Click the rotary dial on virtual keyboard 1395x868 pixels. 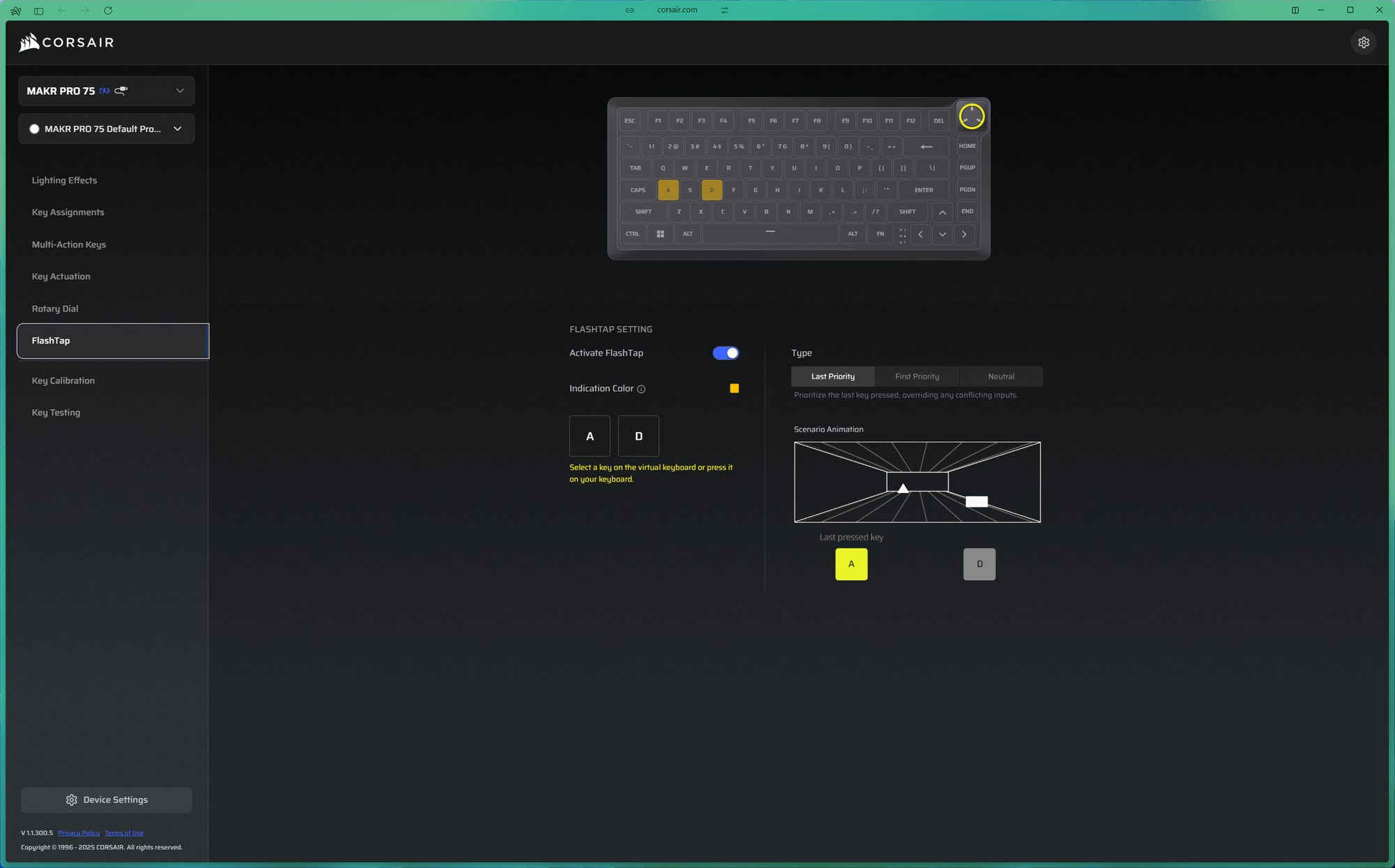point(971,116)
